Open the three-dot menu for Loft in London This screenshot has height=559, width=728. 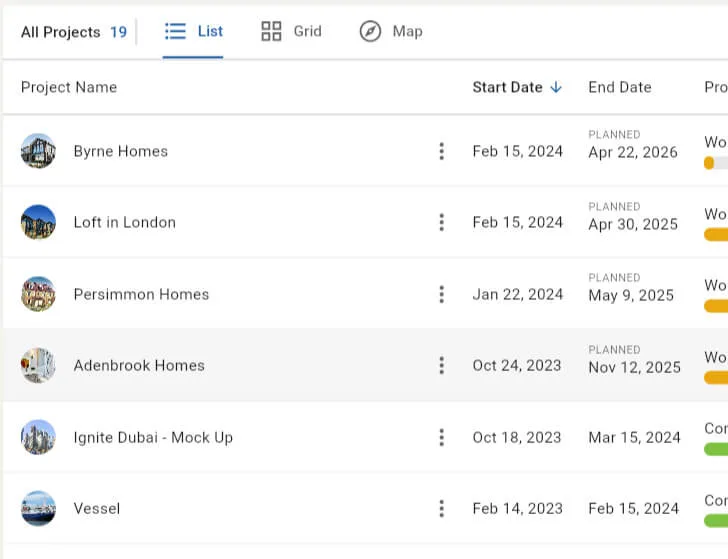coord(441,222)
